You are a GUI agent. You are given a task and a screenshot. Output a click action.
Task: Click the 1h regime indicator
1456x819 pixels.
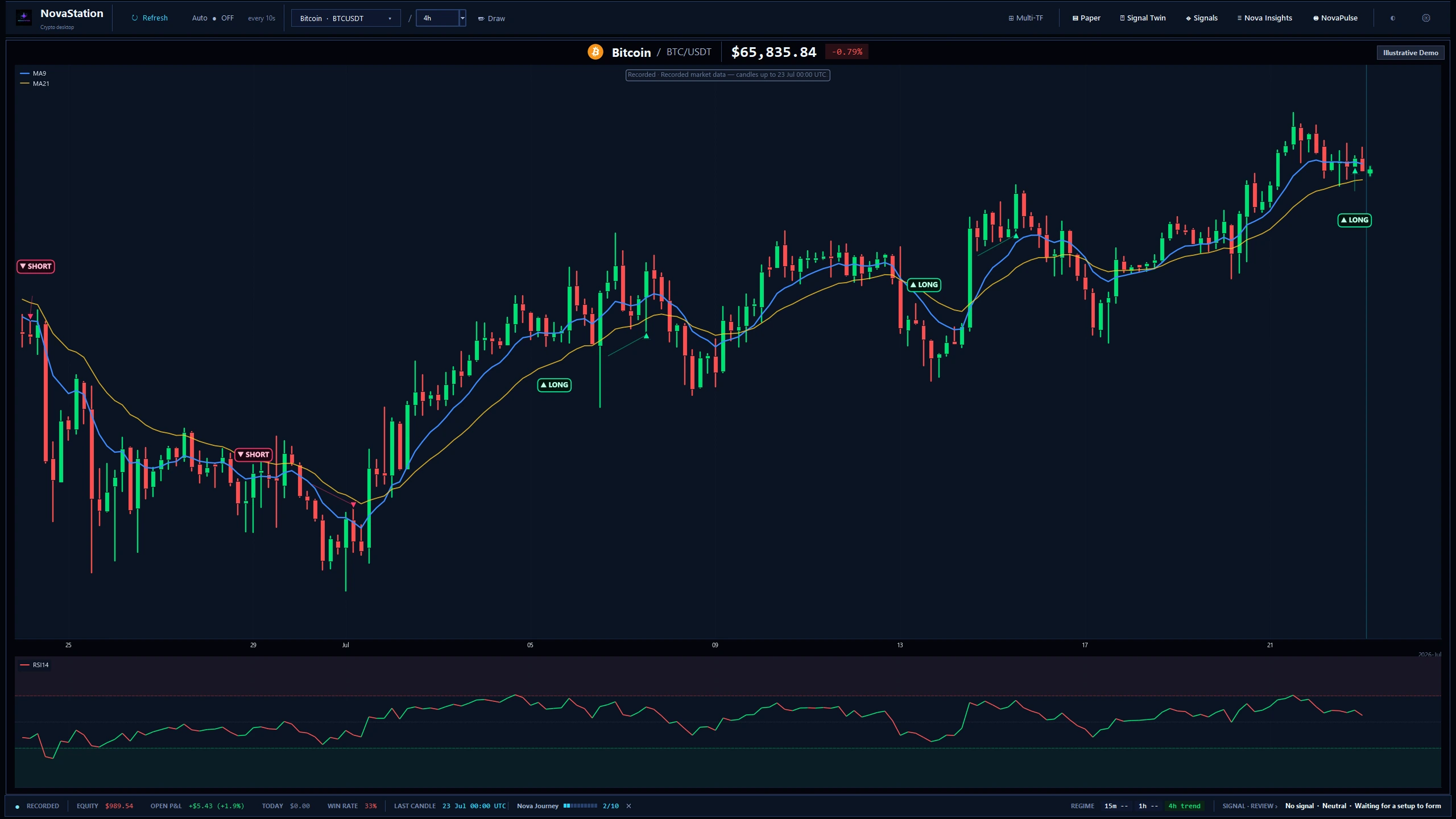[1148, 806]
